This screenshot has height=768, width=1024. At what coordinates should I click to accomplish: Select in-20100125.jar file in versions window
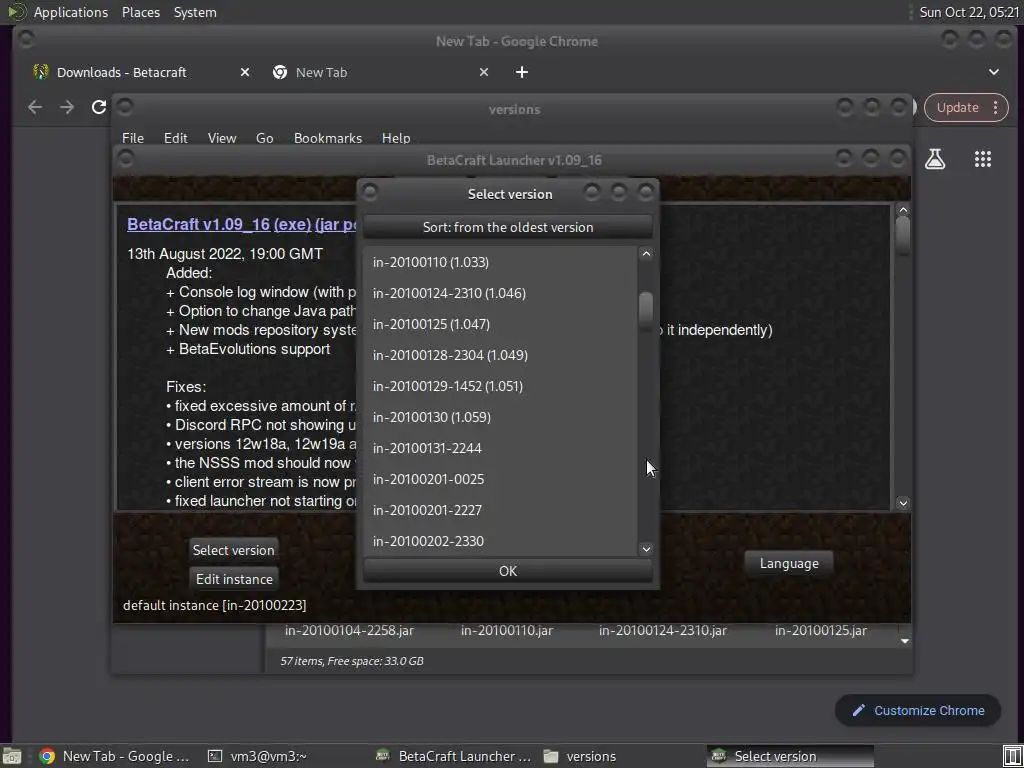point(821,630)
